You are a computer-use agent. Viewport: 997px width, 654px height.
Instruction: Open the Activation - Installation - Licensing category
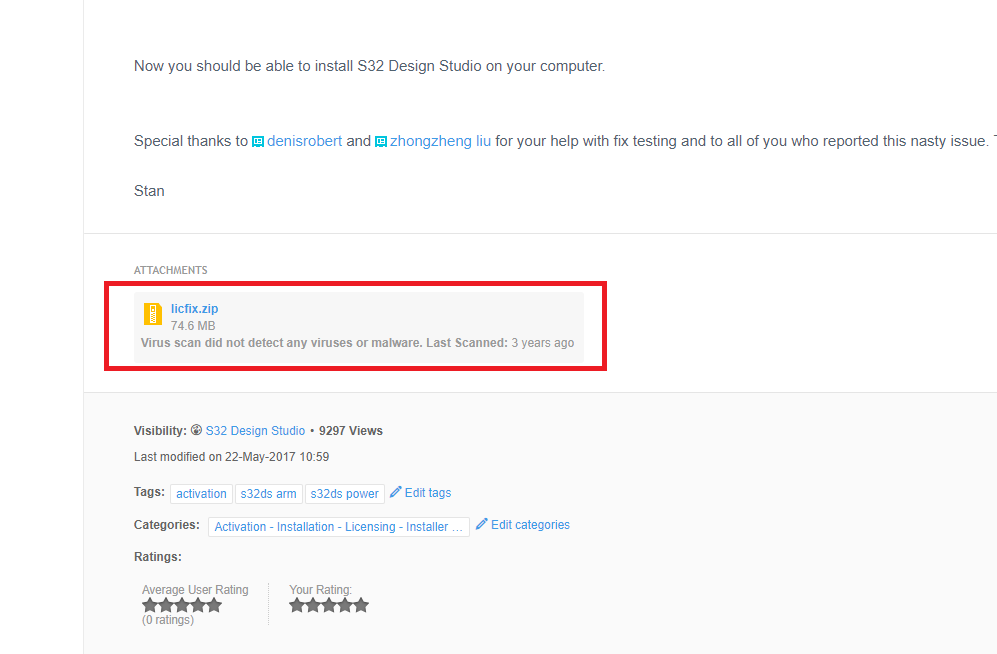point(338,527)
